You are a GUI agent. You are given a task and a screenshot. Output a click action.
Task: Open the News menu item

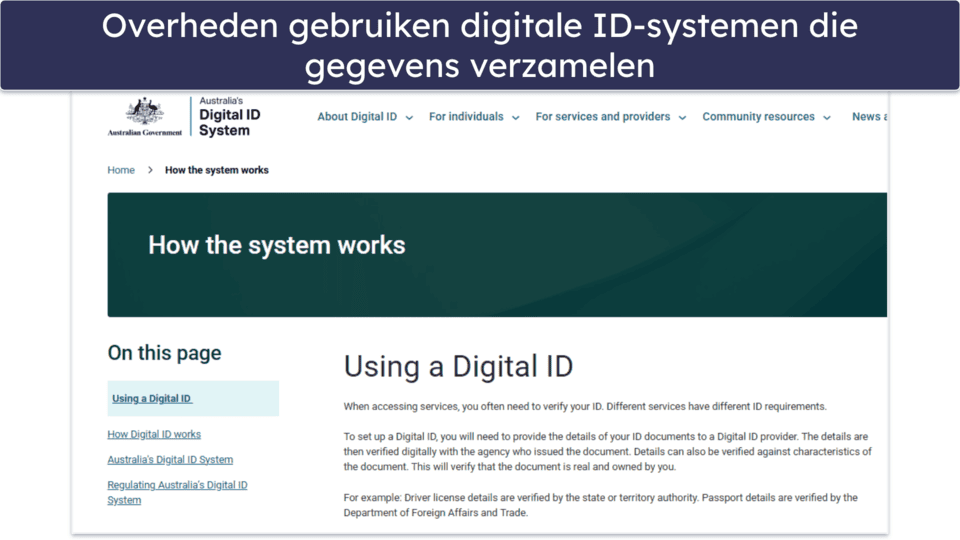(x=869, y=116)
